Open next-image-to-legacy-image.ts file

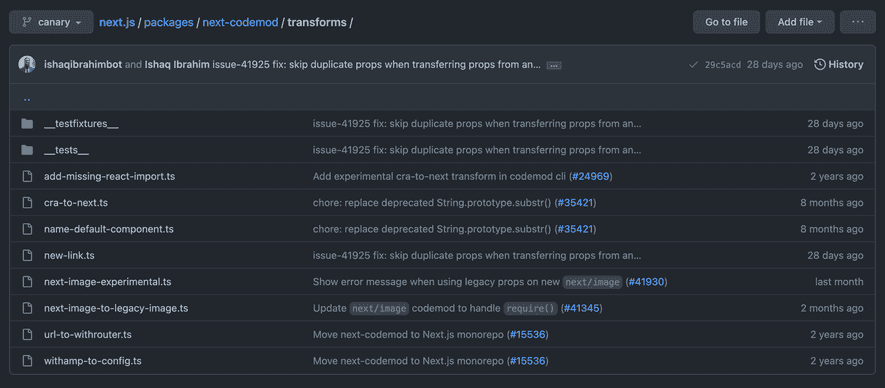[116, 308]
